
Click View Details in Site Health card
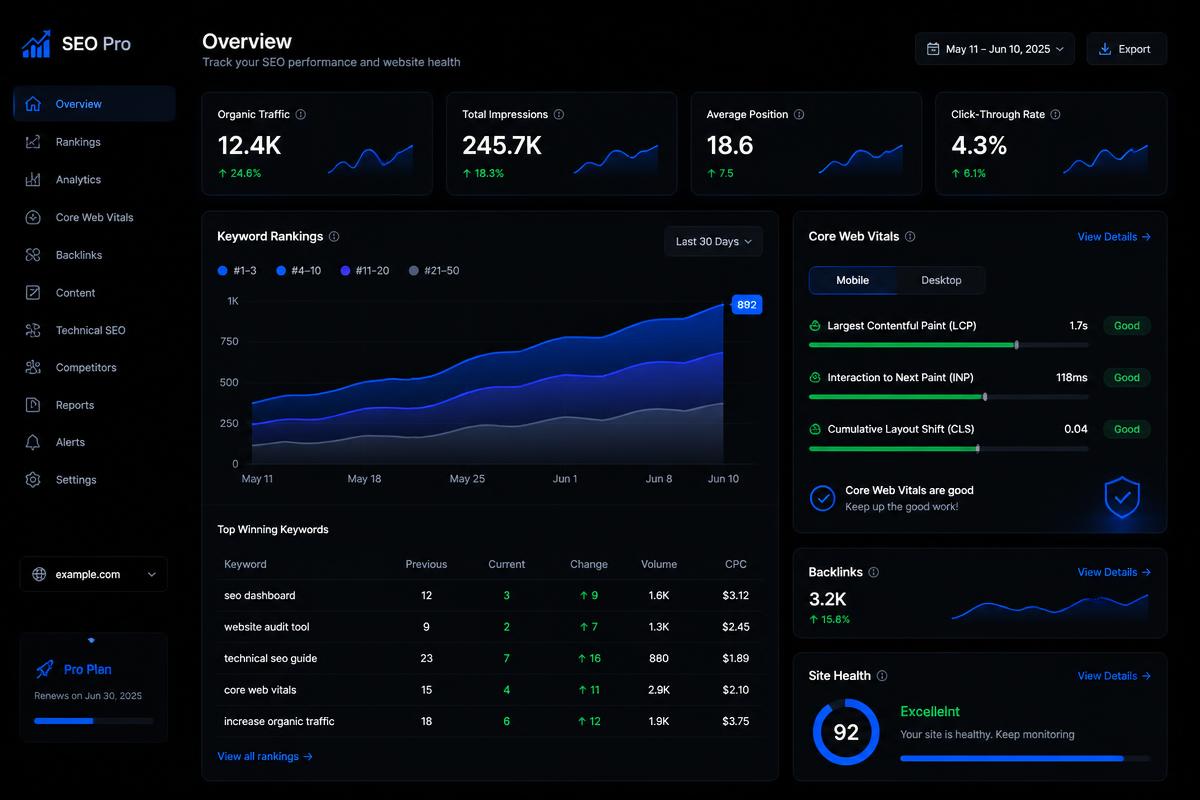click(x=1114, y=676)
